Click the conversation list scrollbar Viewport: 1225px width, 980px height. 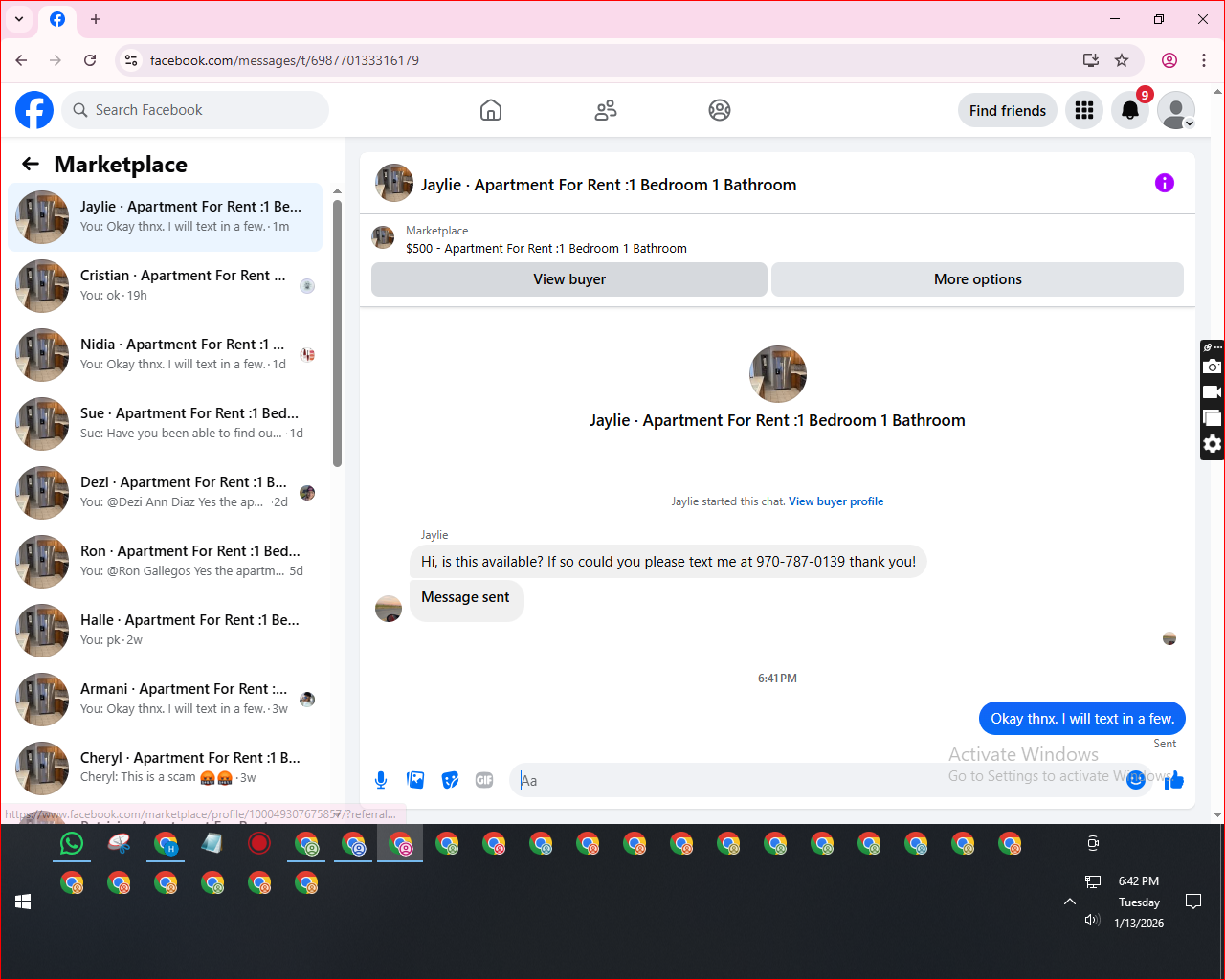click(x=337, y=333)
